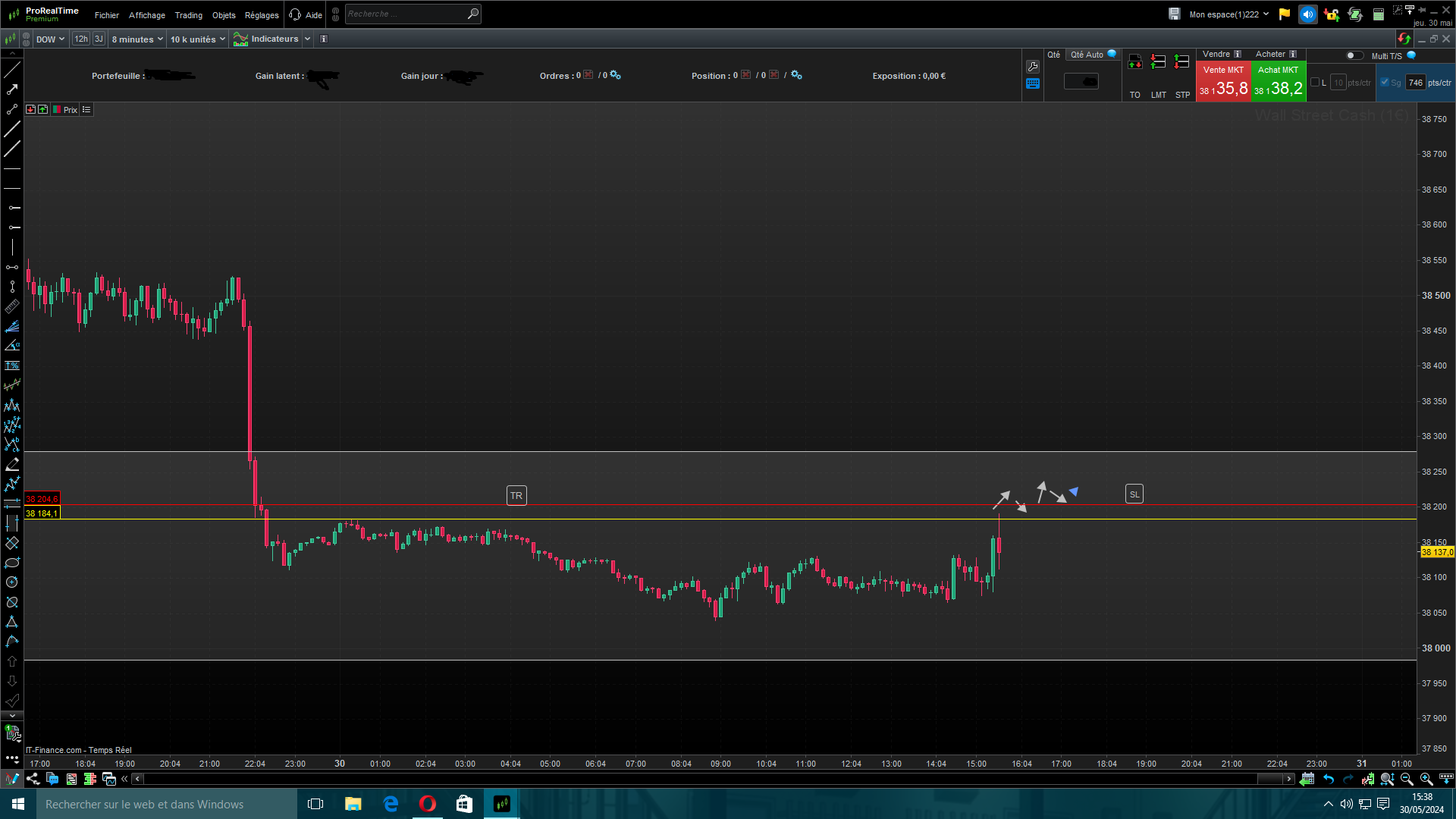Click the wrench settings icon in order panel
The width and height of the screenshot is (1456, 819).
1033,67
